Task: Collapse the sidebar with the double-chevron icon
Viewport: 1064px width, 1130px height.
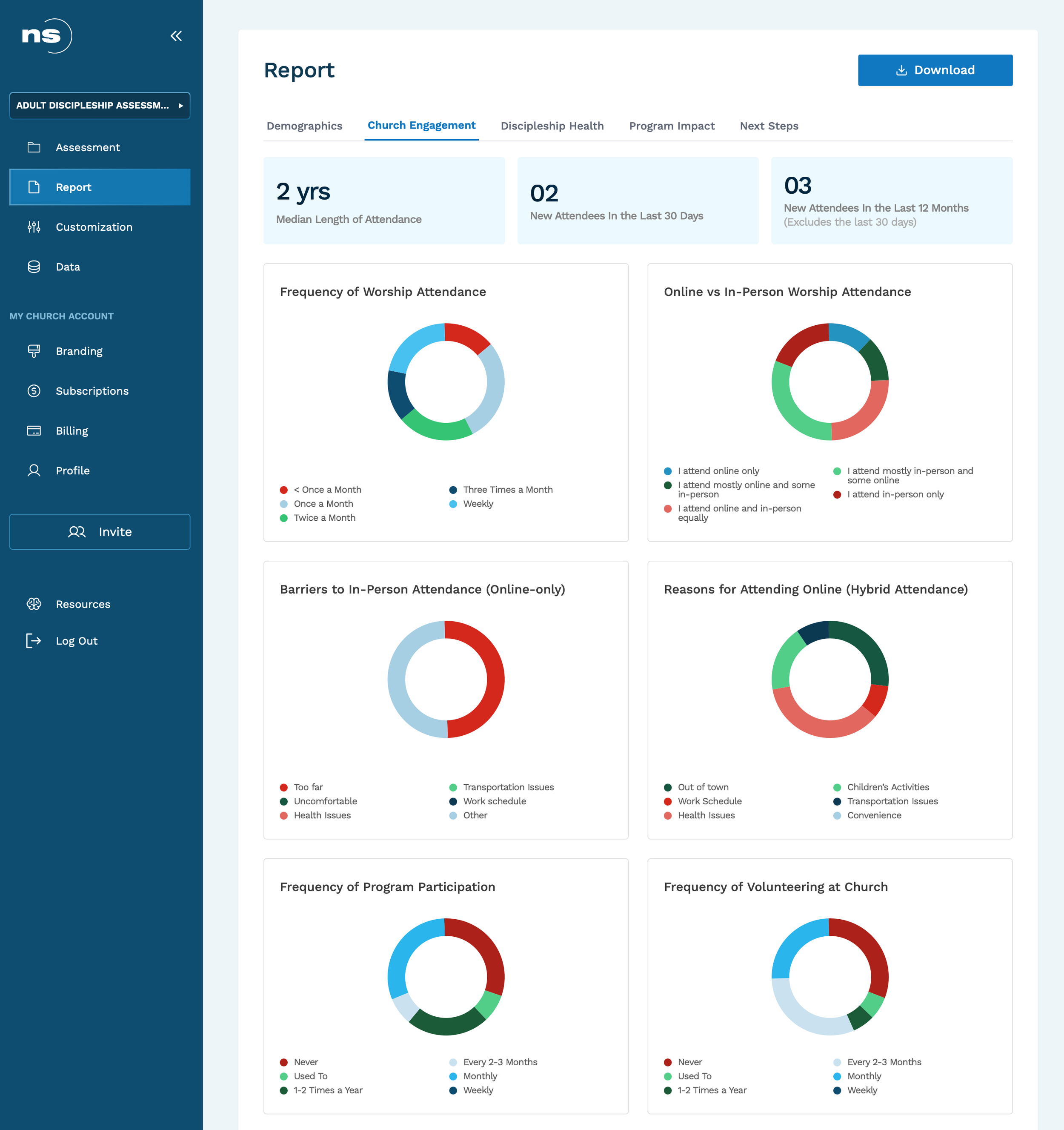Action: click(176, 36)
